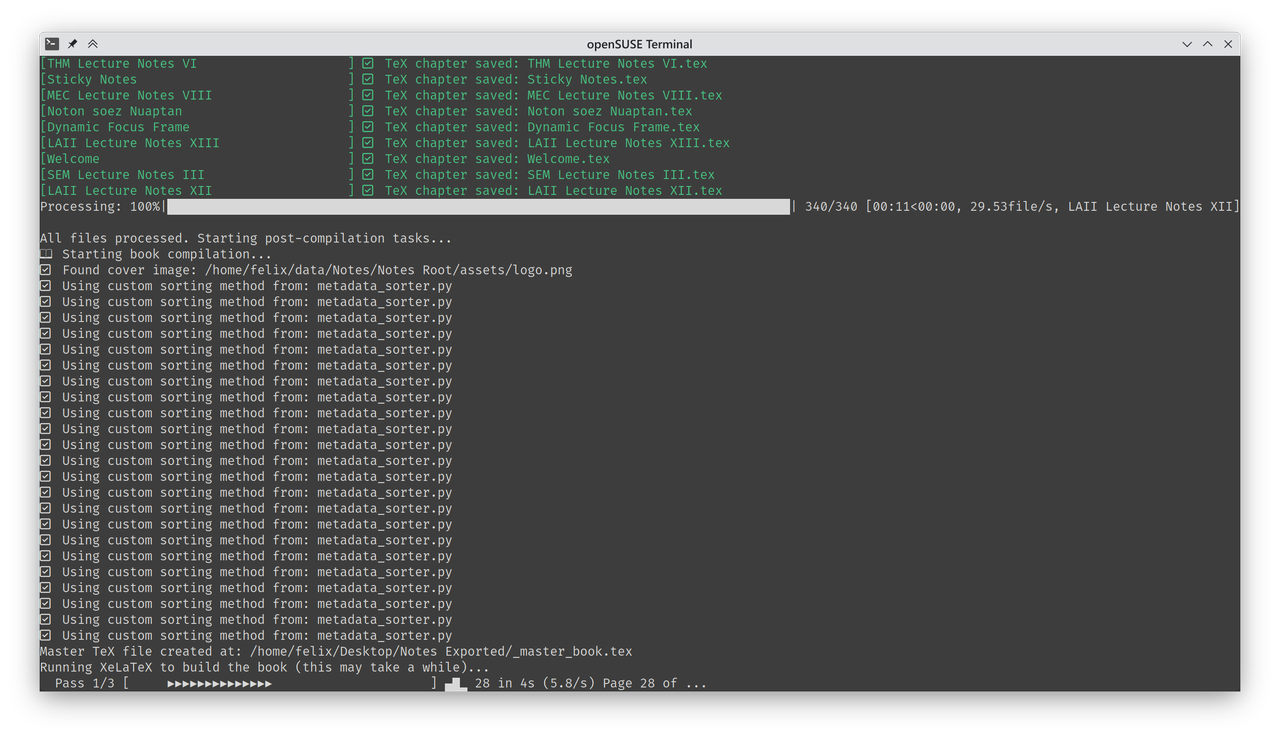Screen dimensions: 1280x738
Task: Pin the window on all desktops
Action: (x=72, y=44)
